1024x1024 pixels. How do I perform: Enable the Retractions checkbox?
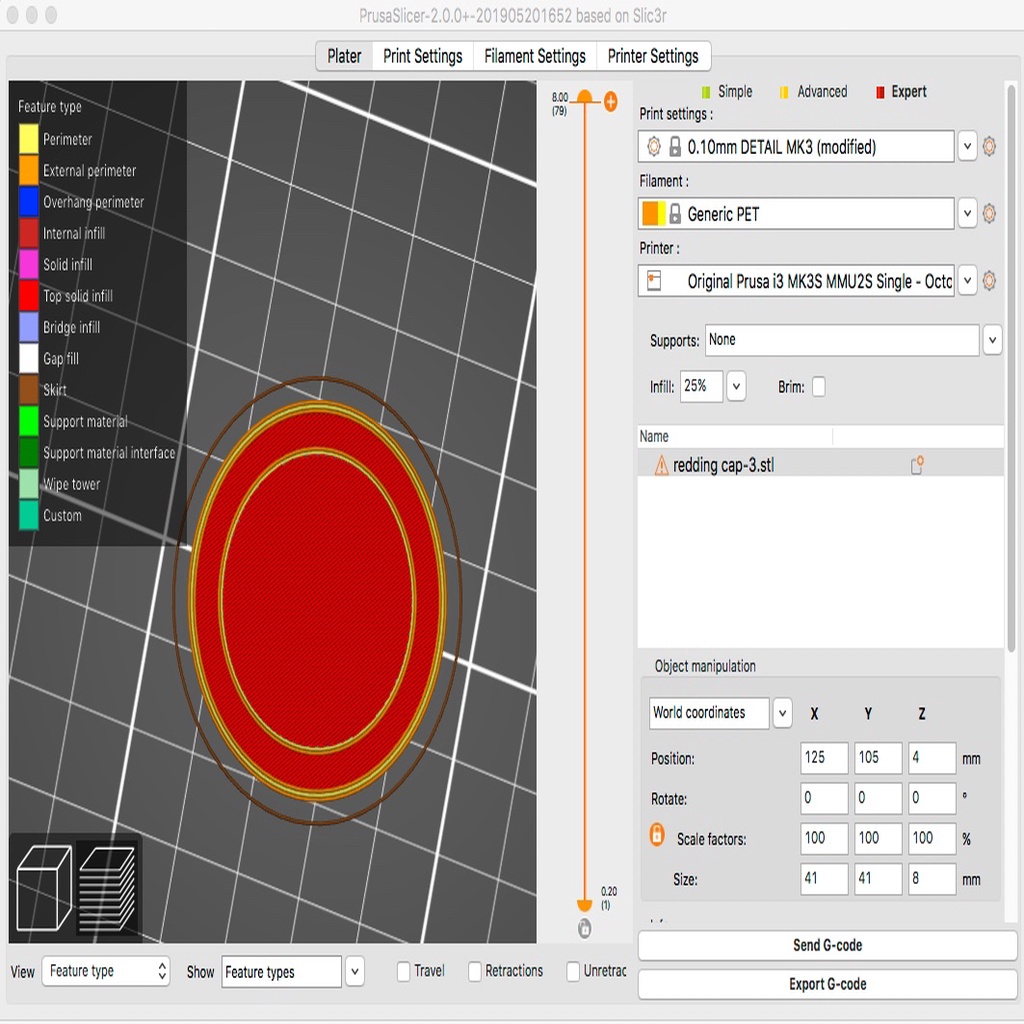tap(475, 971)
